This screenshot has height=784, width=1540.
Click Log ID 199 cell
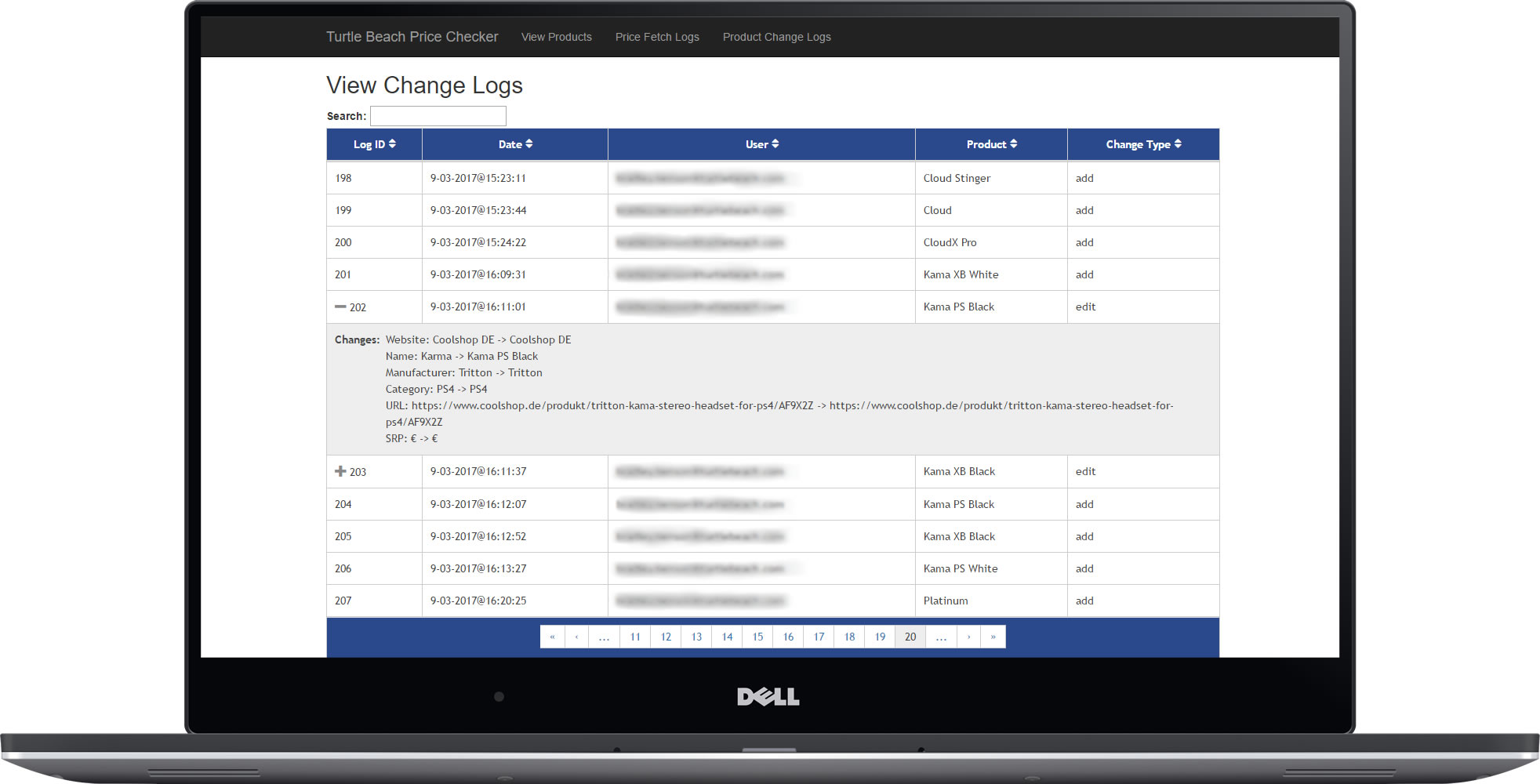pyautogui.click(x=374, y=210)
